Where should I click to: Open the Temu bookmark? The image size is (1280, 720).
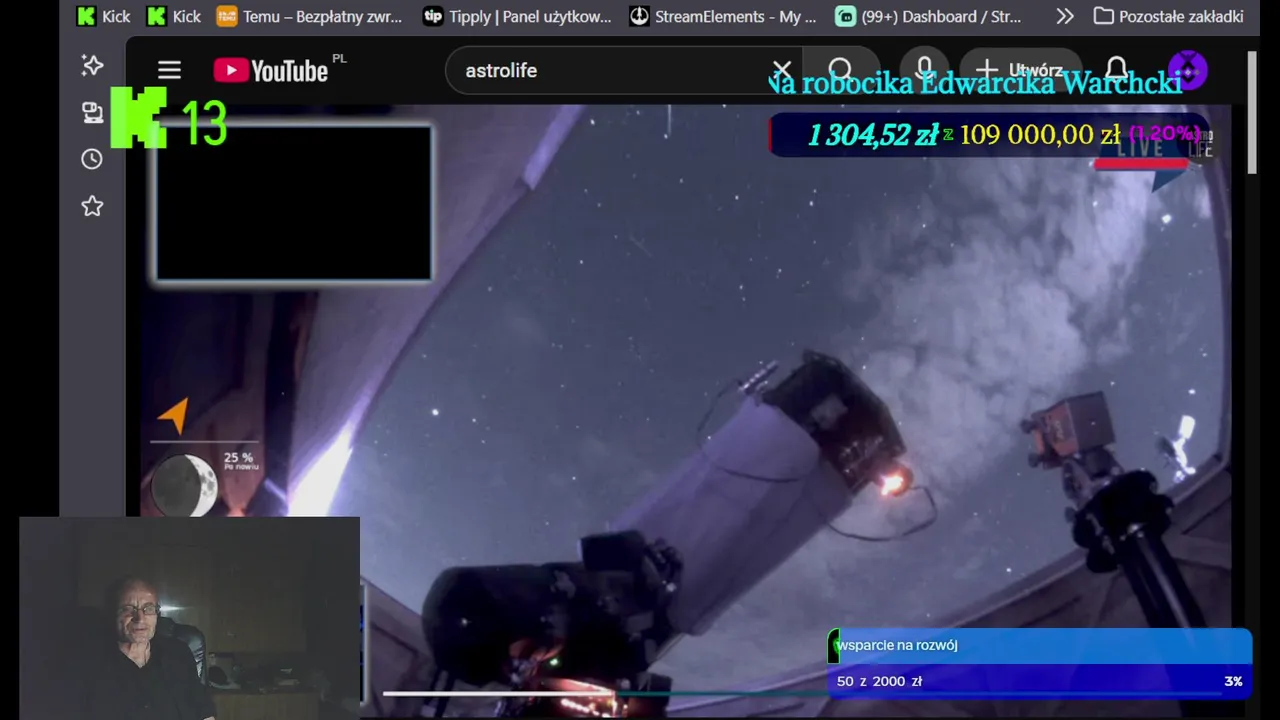(310, 16)
